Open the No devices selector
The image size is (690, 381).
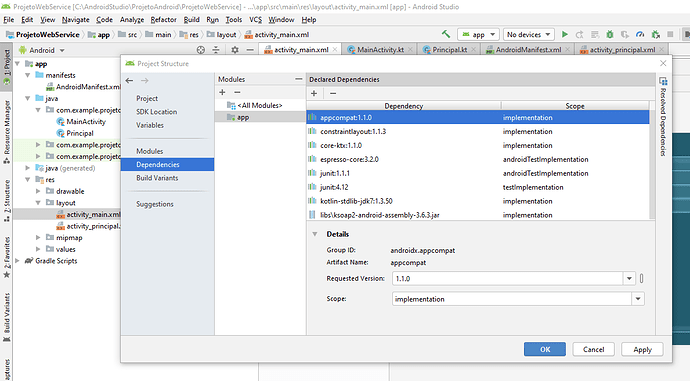[528, 34]
